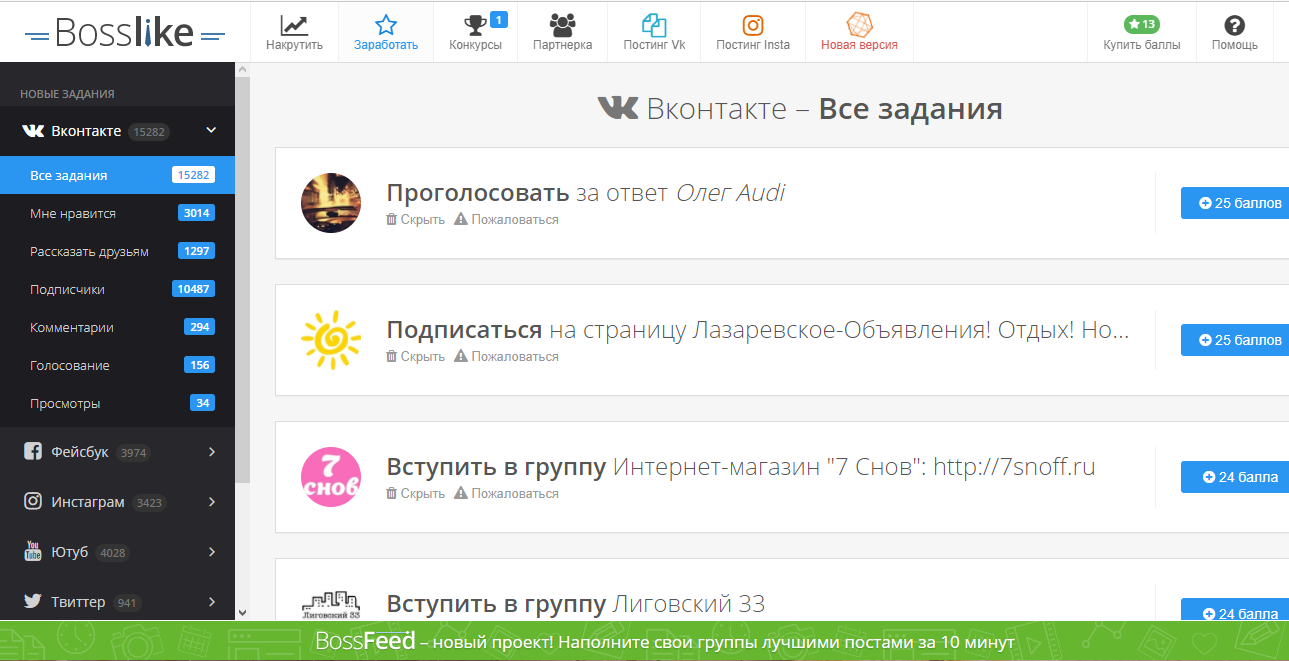Click the pink 7 Снов group avatar
This screenshot has width=1289, height=661.
pos(331,477)
